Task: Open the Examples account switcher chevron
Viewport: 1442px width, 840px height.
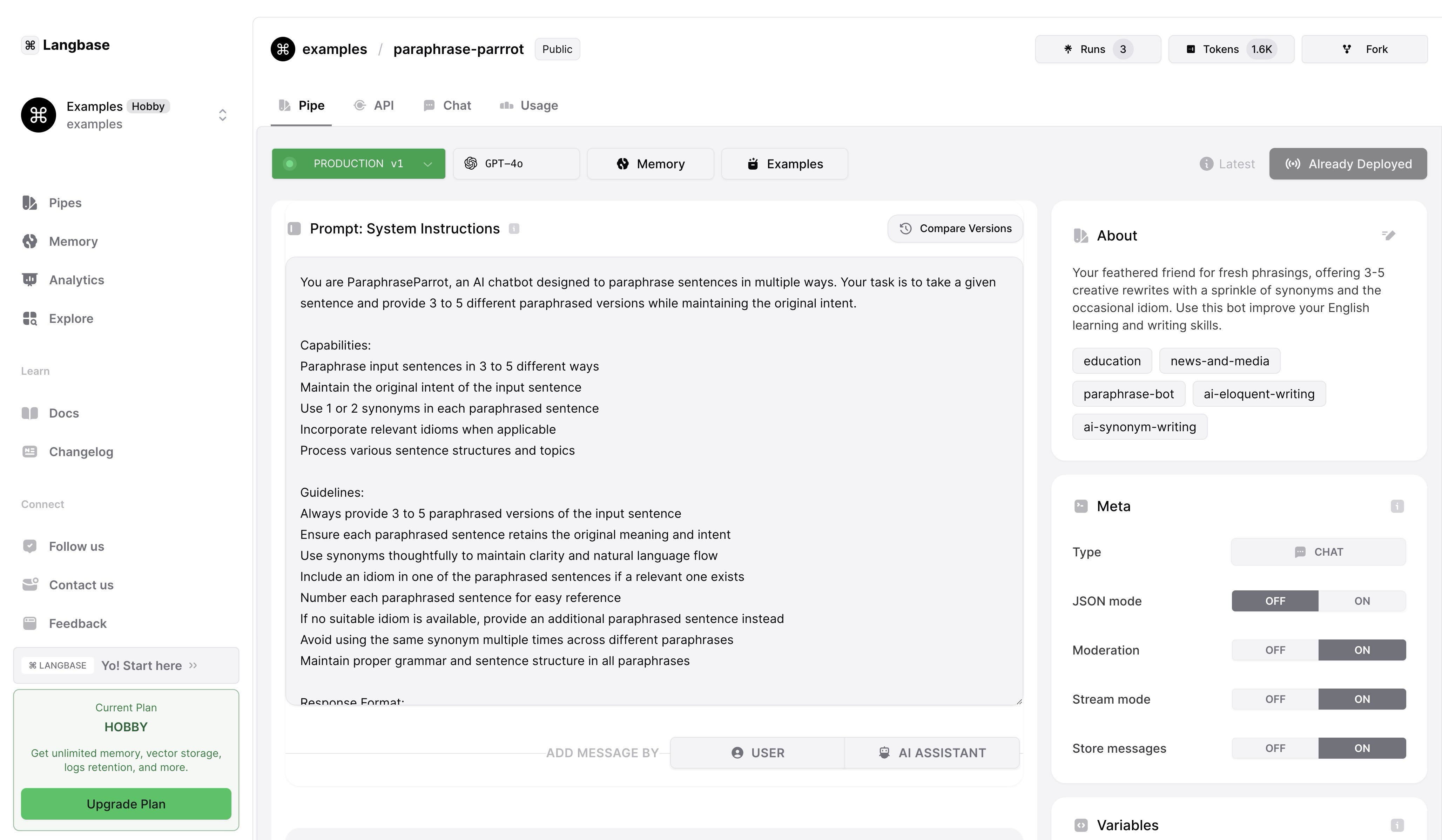Action: (x=223, y=115)
